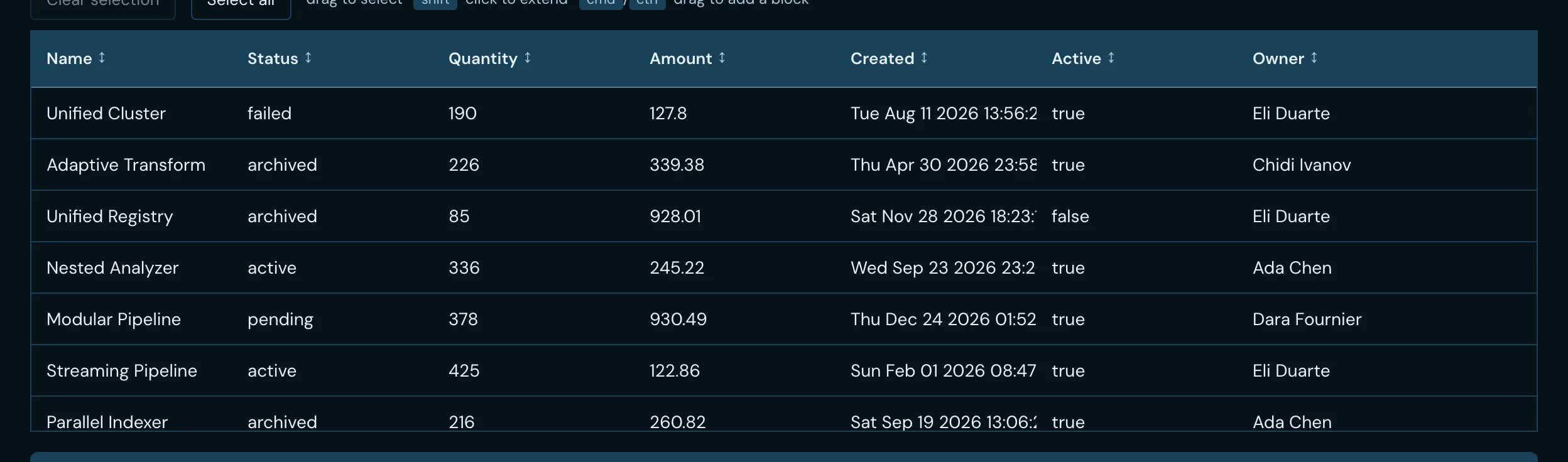Select the false value in Active column

click(x=1136, y=216)
